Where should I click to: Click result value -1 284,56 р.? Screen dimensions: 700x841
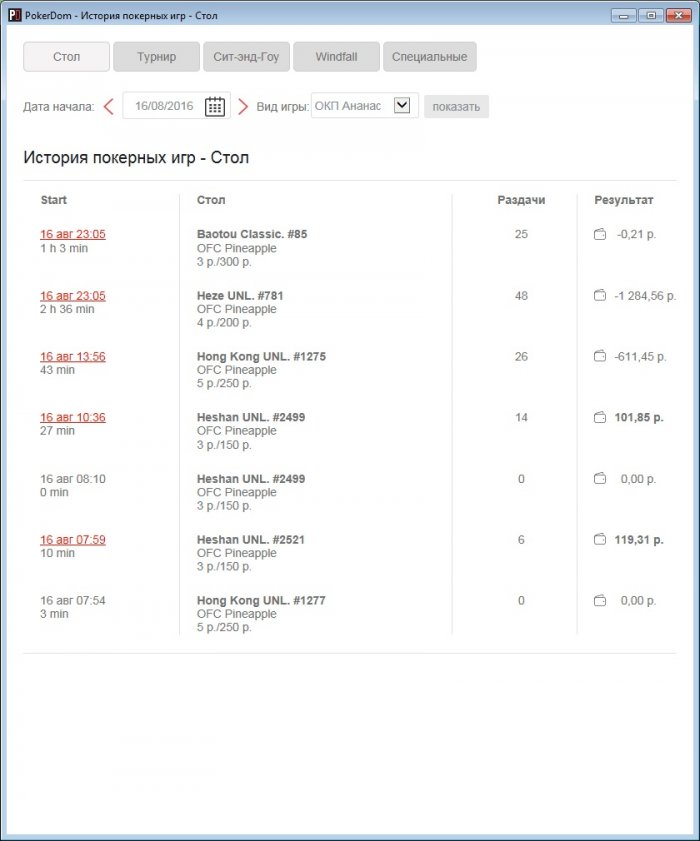click(x=645, y=296)
